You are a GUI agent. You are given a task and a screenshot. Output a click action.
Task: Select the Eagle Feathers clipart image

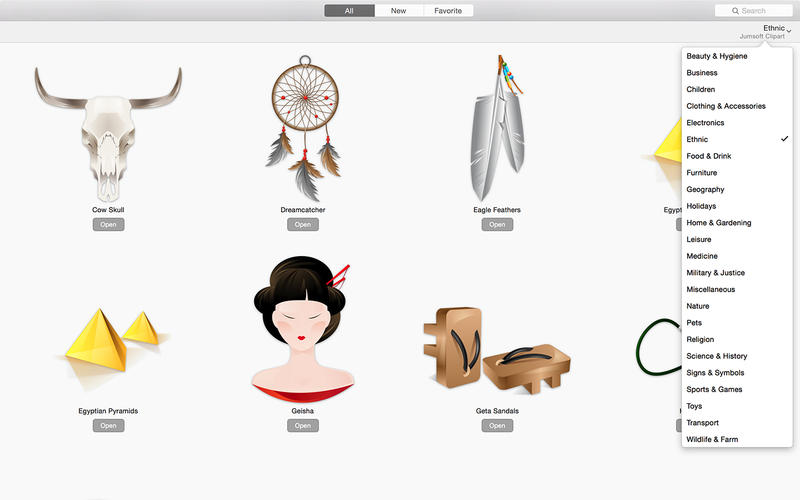[x=497, y=128]
